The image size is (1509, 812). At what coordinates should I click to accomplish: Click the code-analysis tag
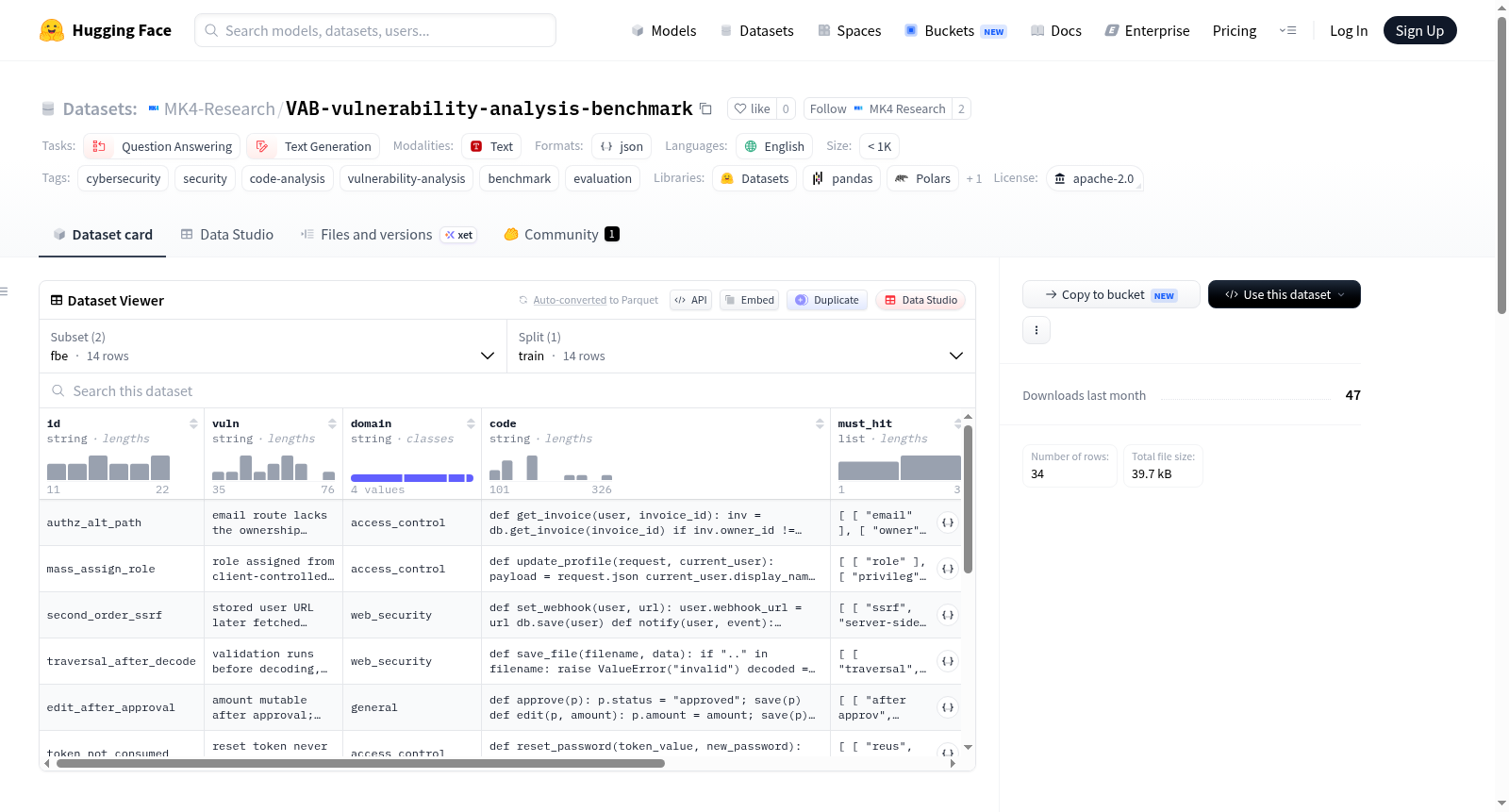[x=287, y=178]
